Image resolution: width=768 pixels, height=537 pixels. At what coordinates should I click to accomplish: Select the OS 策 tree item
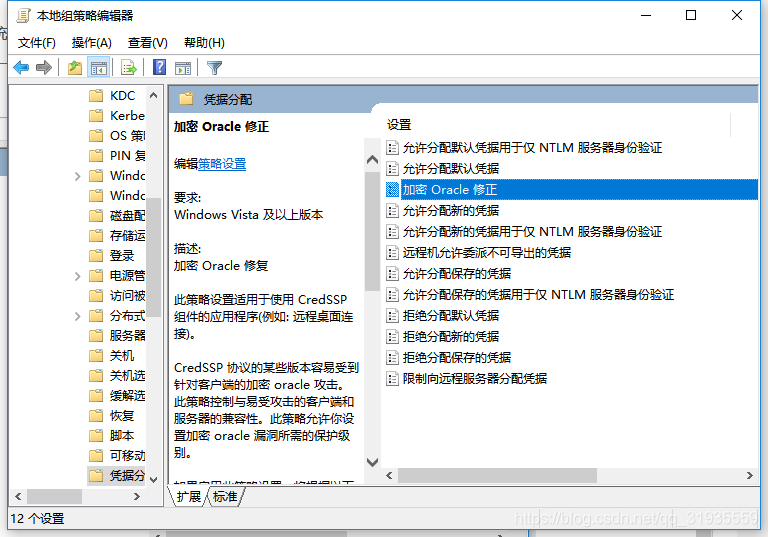127,135
